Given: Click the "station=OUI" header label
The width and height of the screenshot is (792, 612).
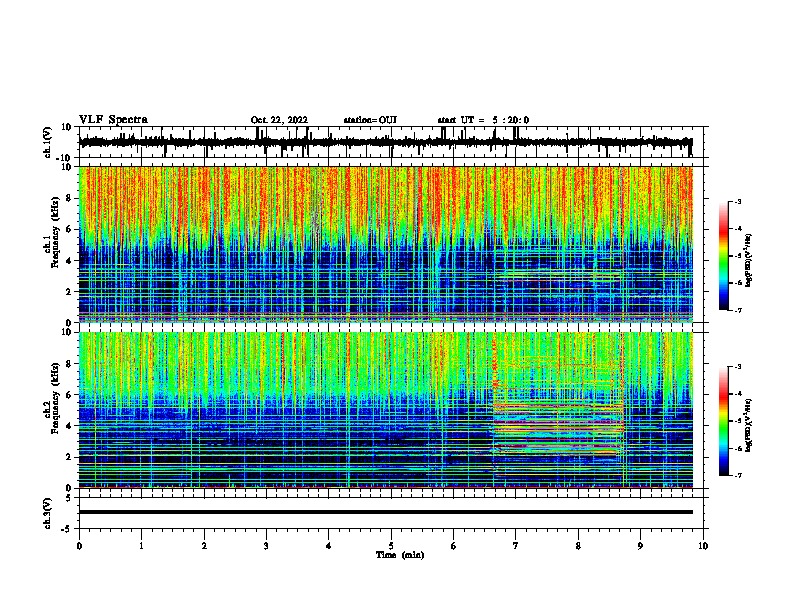Looking at the screenshot, I should coord(370,120).
